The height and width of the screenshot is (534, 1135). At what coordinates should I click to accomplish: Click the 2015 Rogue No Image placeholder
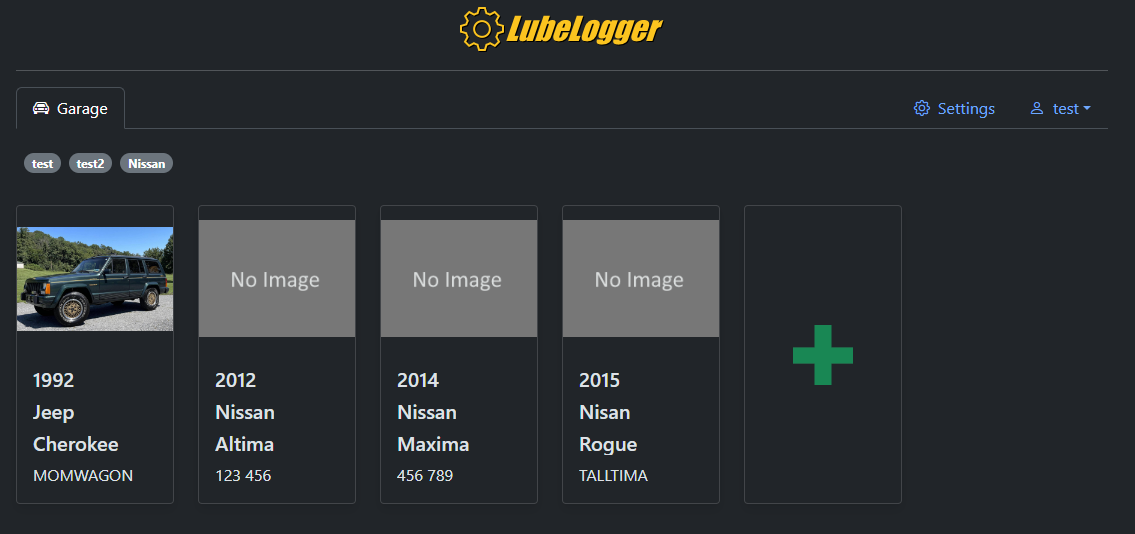tap(641, 278)
